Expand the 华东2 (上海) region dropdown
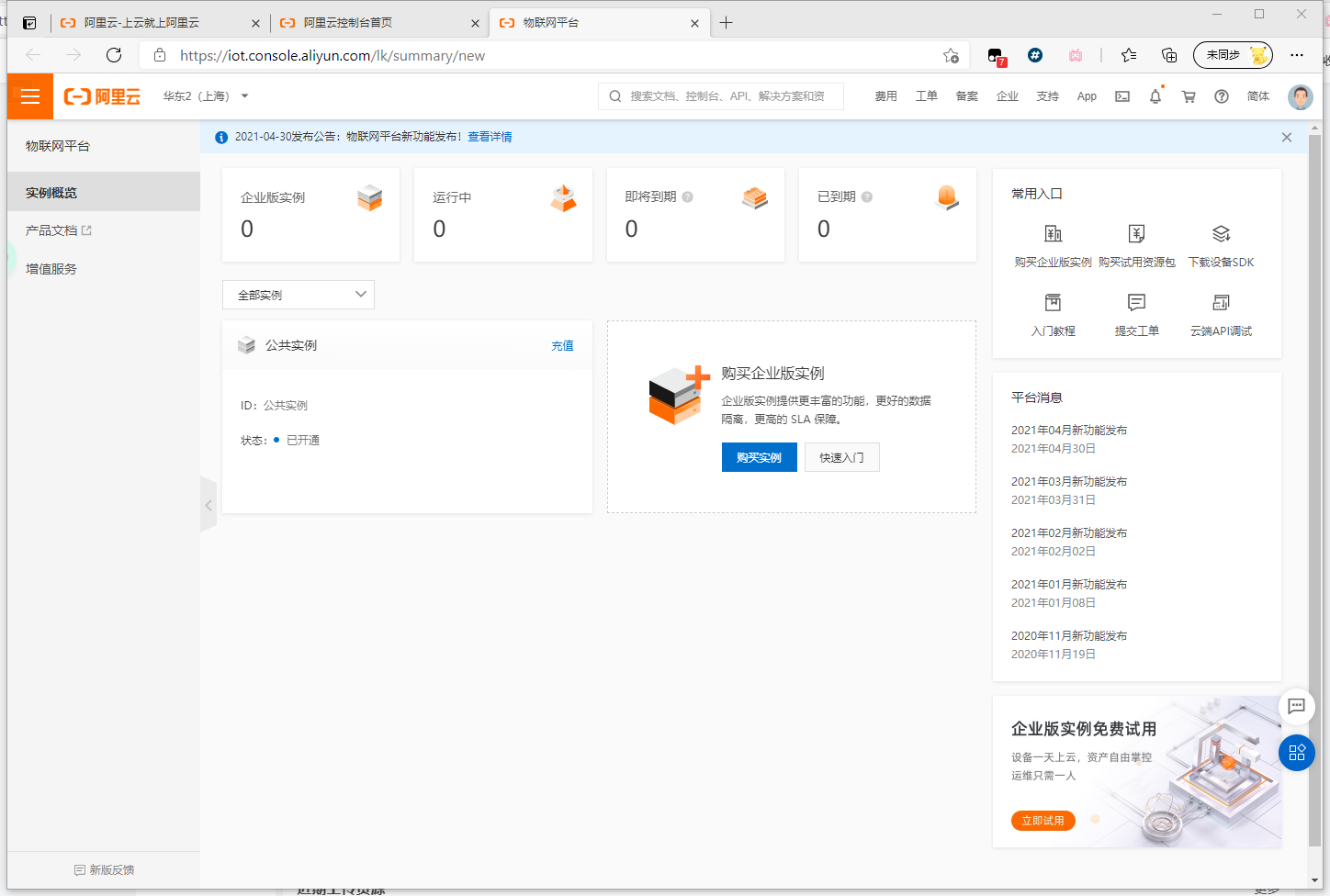 (x=206, y=96)
